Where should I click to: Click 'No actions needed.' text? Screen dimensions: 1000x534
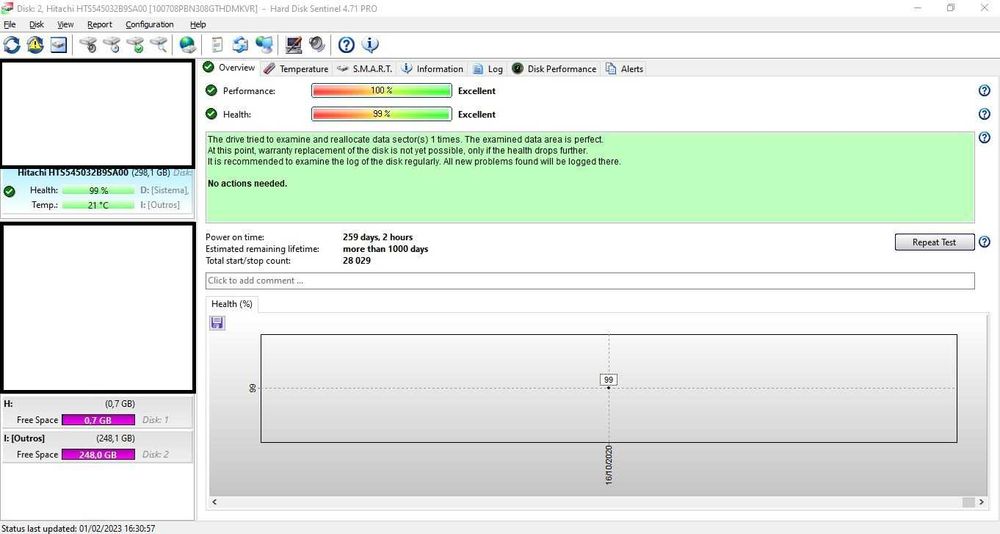point(247,183)
